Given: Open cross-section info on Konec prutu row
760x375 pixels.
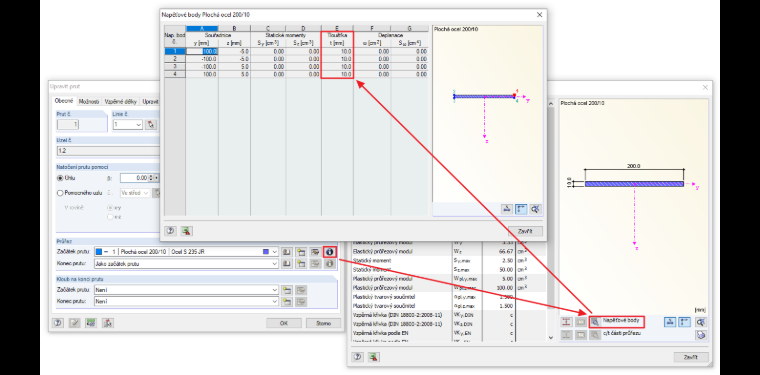Looking at the screenshot, I should (x=330, y=264).
